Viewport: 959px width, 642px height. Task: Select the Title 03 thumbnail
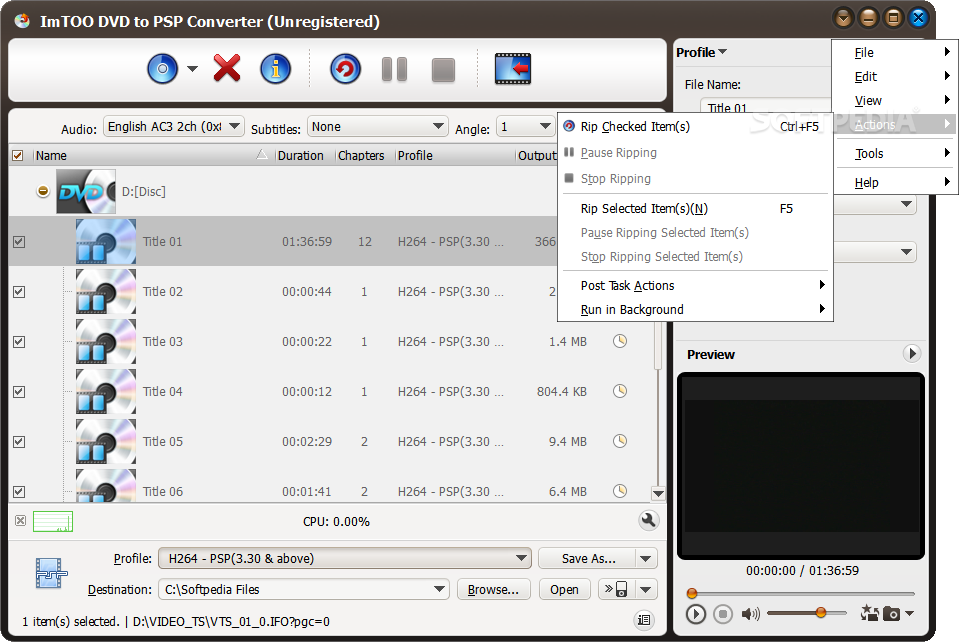pos(106,342)
